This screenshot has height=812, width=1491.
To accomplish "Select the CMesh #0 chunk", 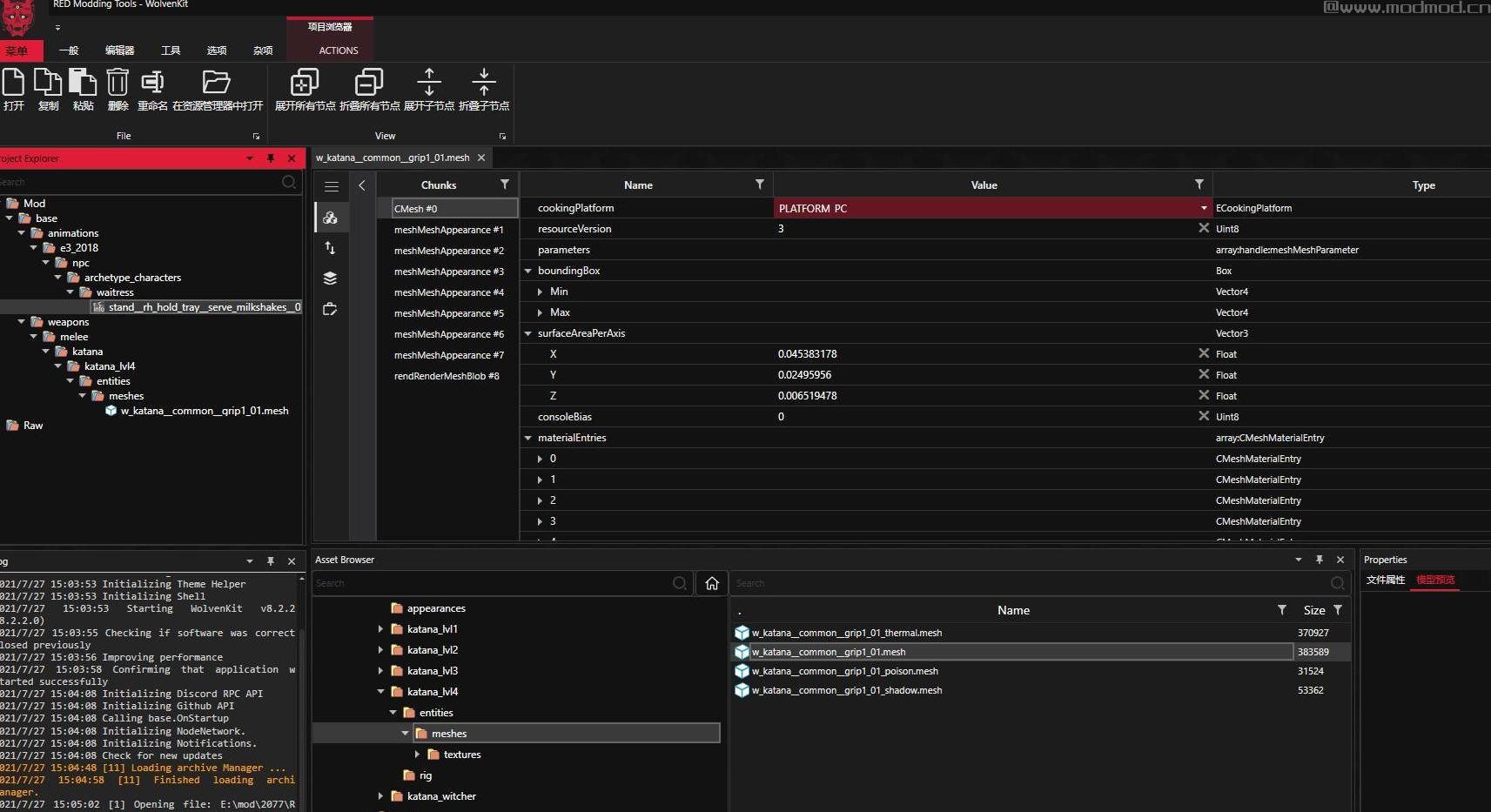I will click(454, 209).
